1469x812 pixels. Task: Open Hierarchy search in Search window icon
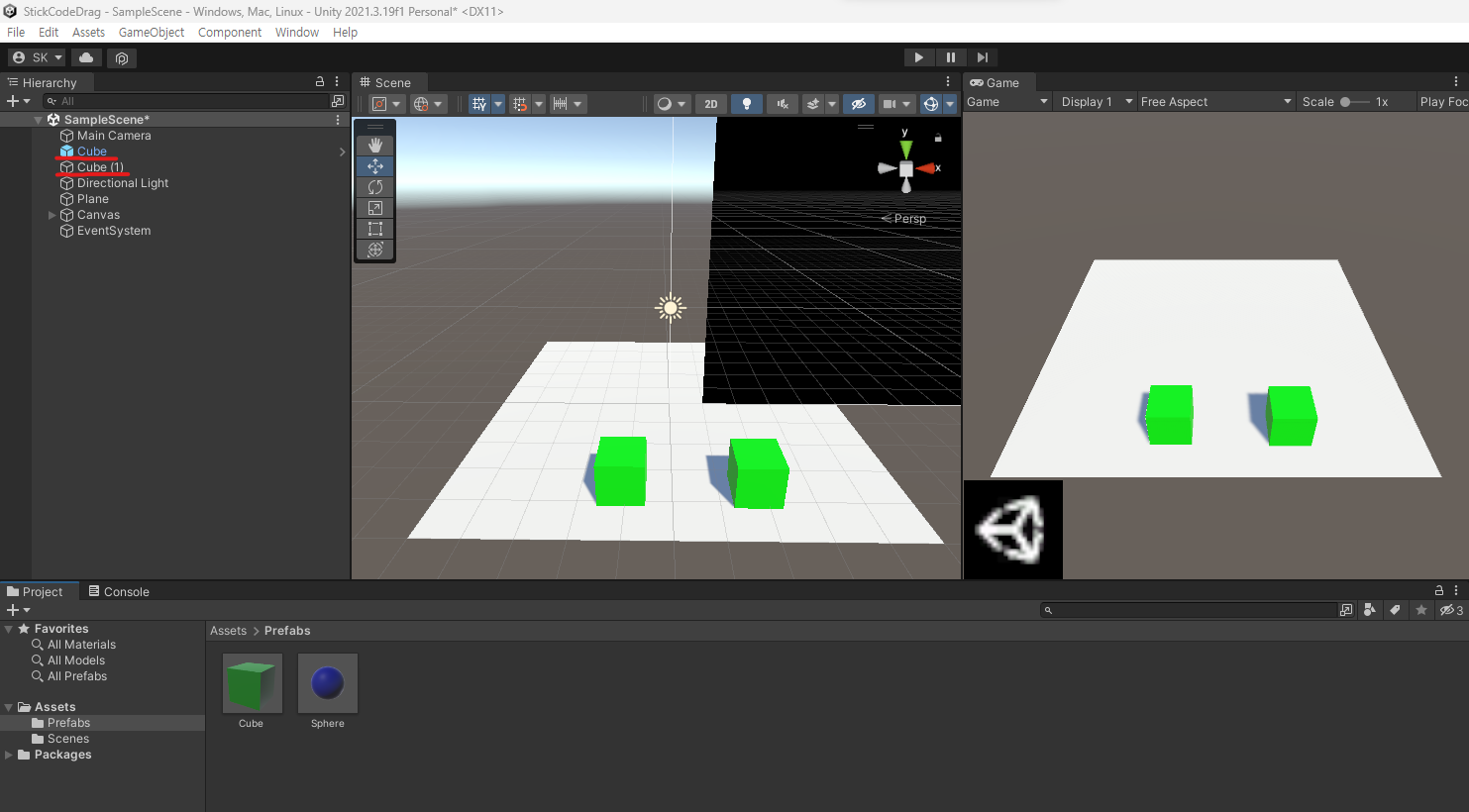(338, 101)
